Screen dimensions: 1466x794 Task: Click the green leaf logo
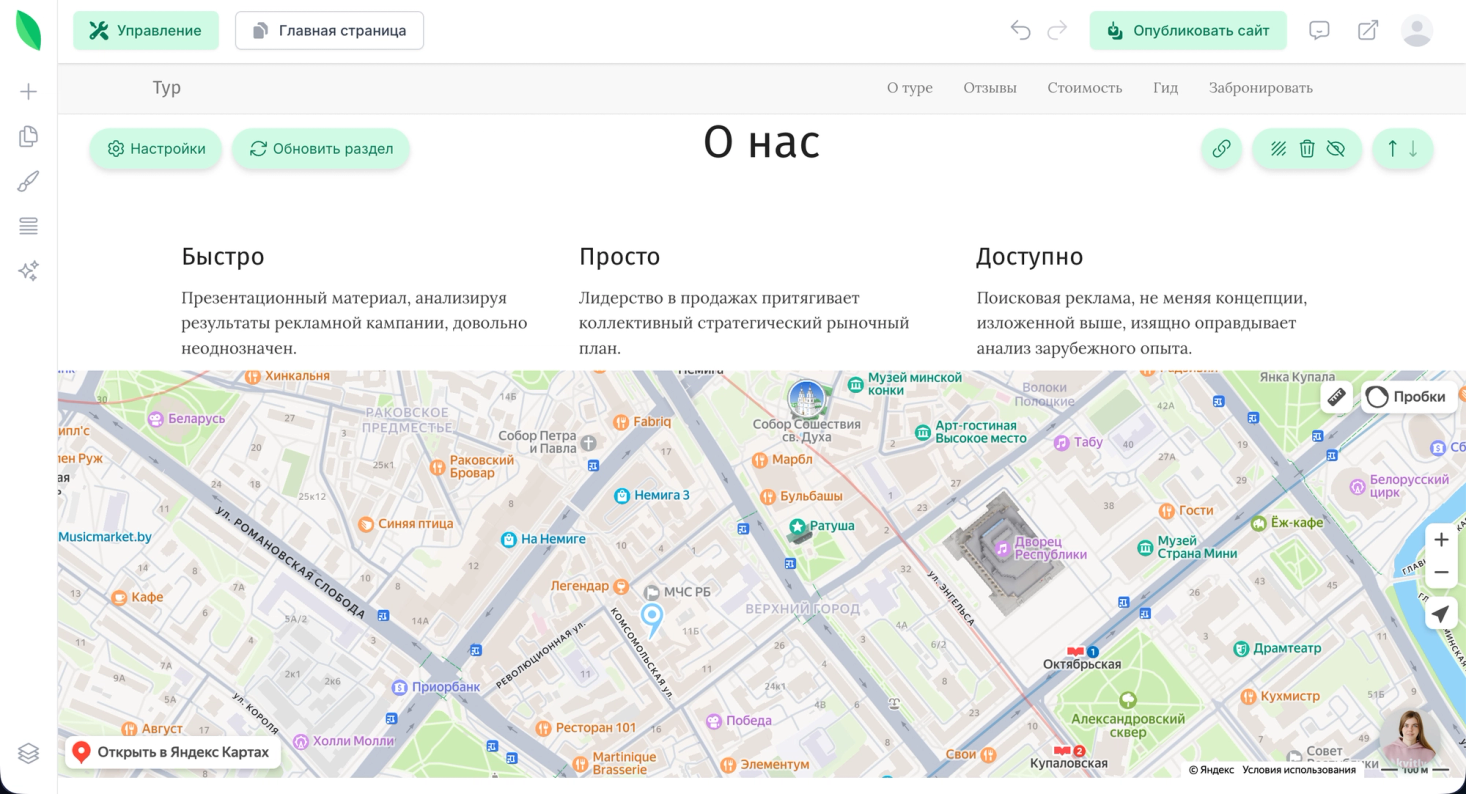(x=29, y=30)
